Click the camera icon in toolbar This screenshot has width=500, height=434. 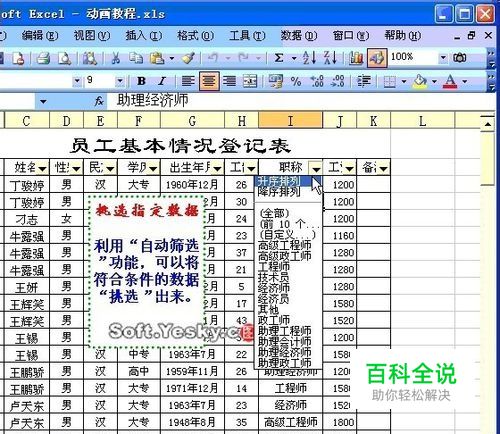tap(460, 58)
